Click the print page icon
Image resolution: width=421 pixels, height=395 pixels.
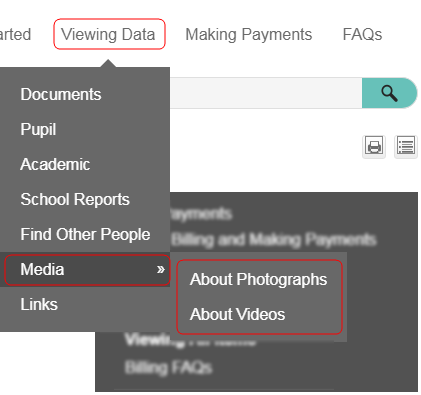pyautogui.click(x=374, y=146)
